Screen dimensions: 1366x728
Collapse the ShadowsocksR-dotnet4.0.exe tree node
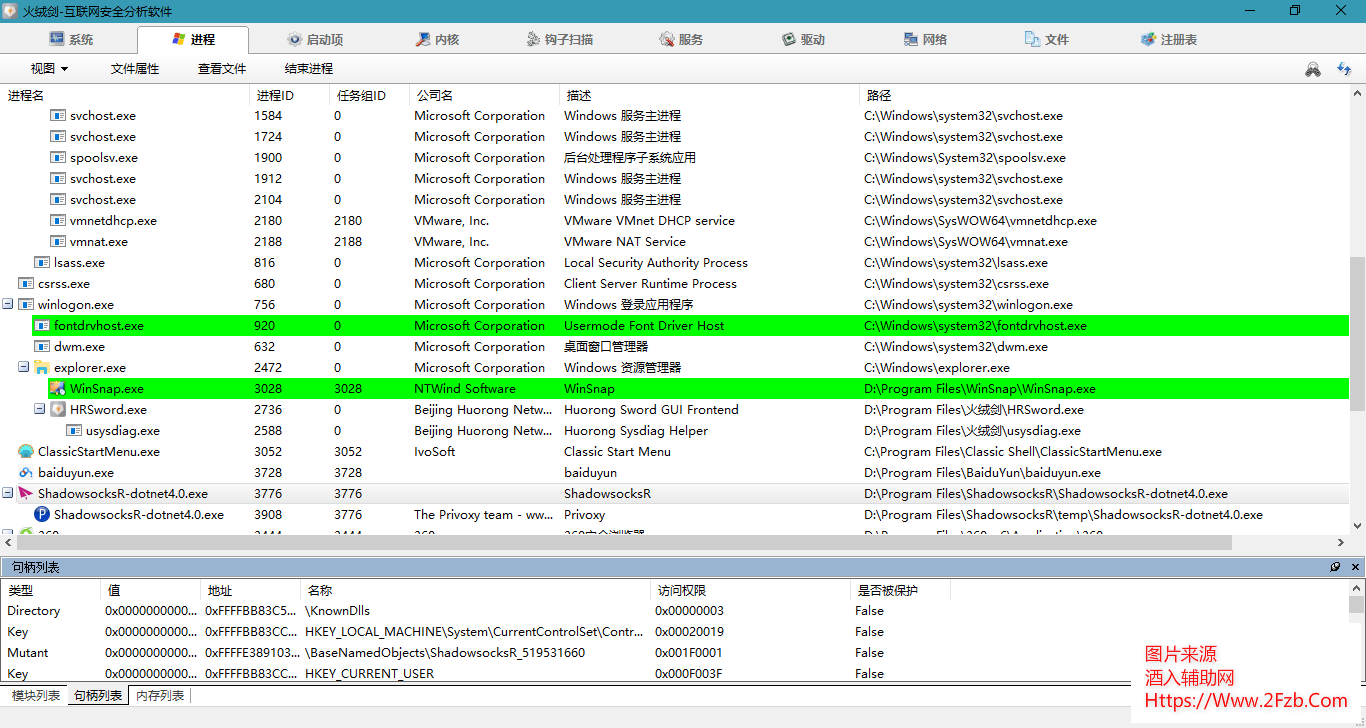[x=8, y=494]
